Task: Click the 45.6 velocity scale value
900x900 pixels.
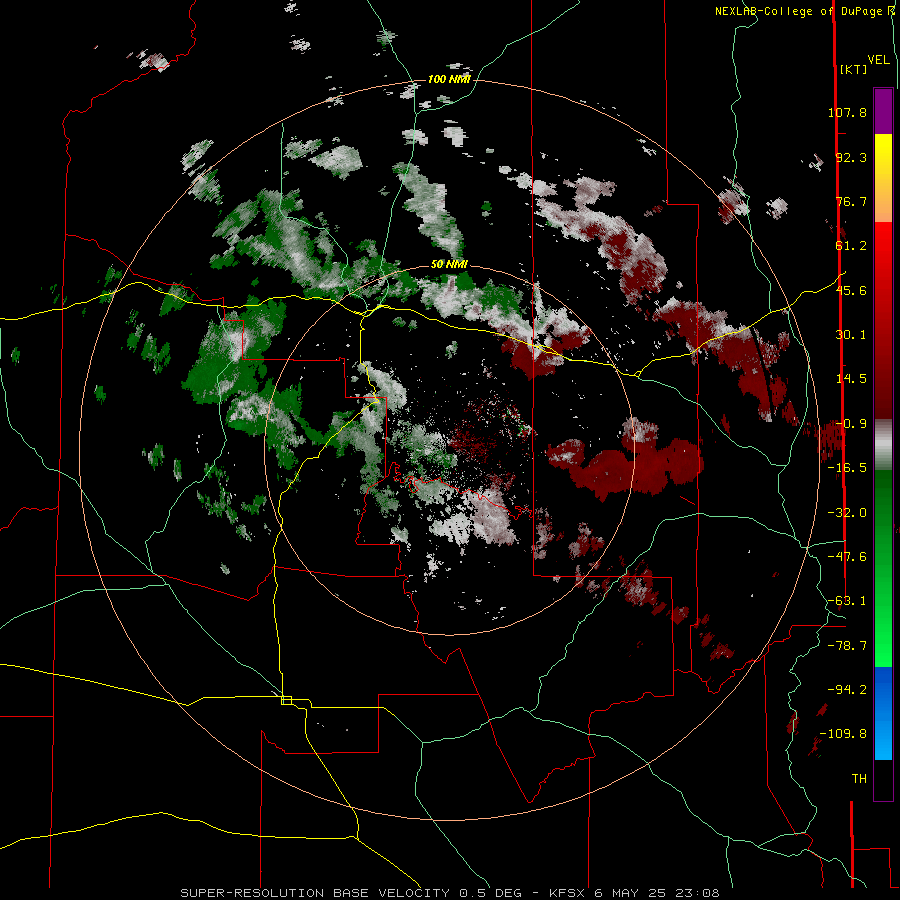Action: 851,290
